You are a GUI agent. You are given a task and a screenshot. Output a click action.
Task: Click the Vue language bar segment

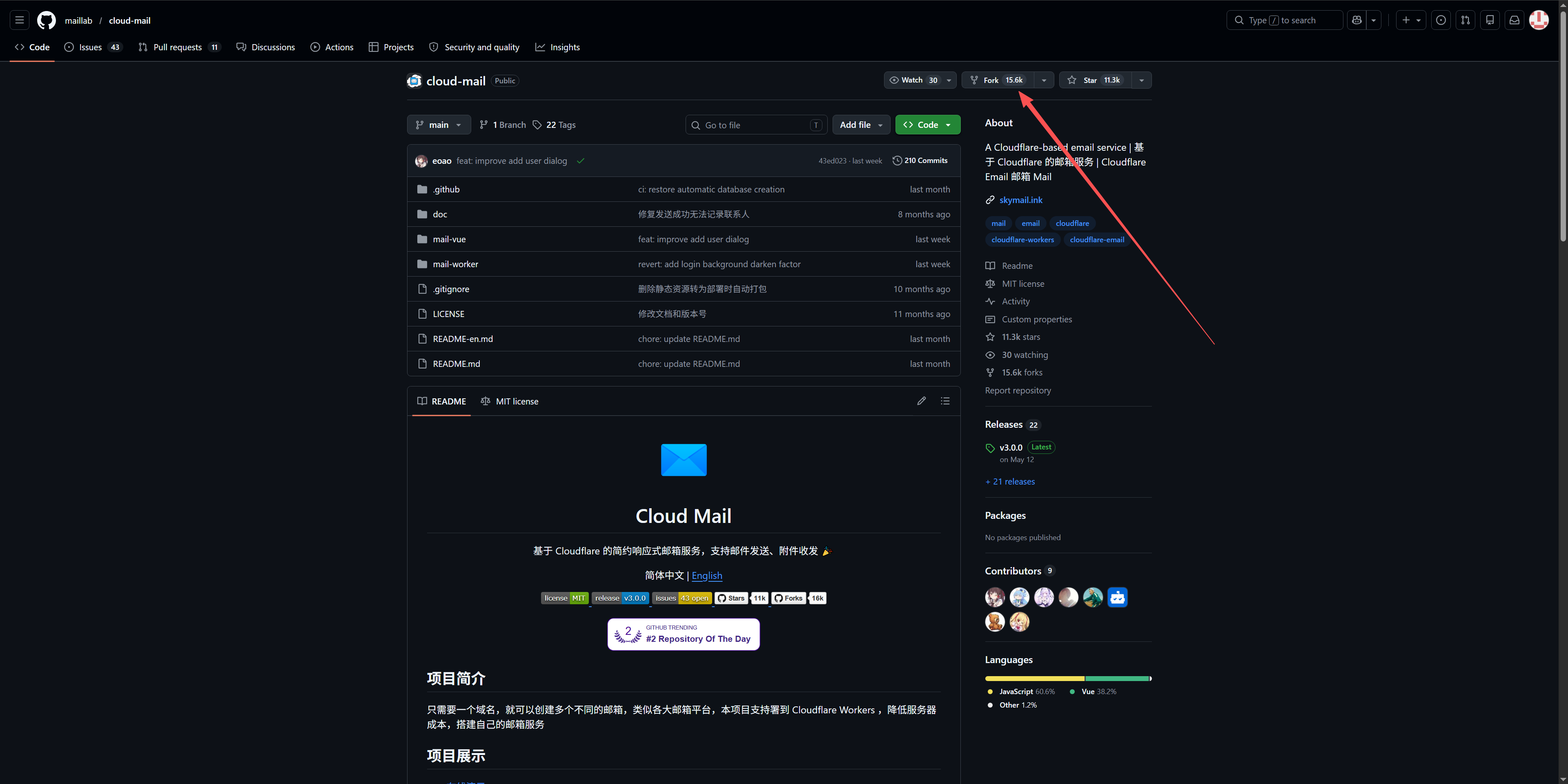coord(1117,678)
